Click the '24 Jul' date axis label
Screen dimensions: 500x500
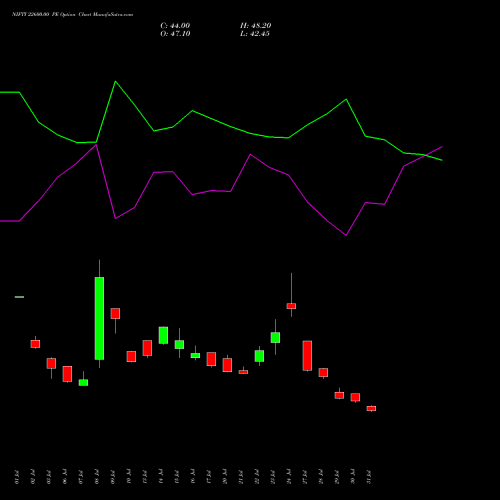click(289, 477)
